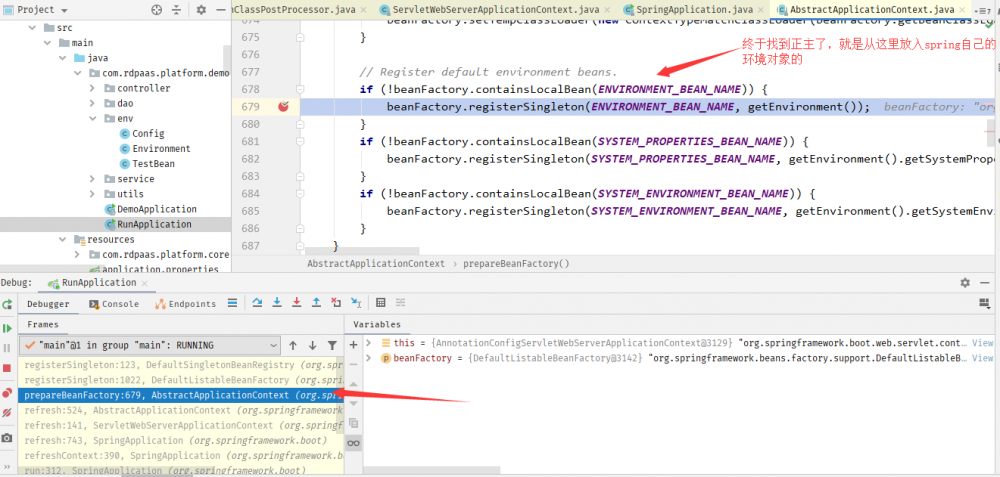Image resolution: width=1000 pixels, height=477 pixels.
Task: Expand the dao package
Action: pyautogui.click(x=92, y=103)
